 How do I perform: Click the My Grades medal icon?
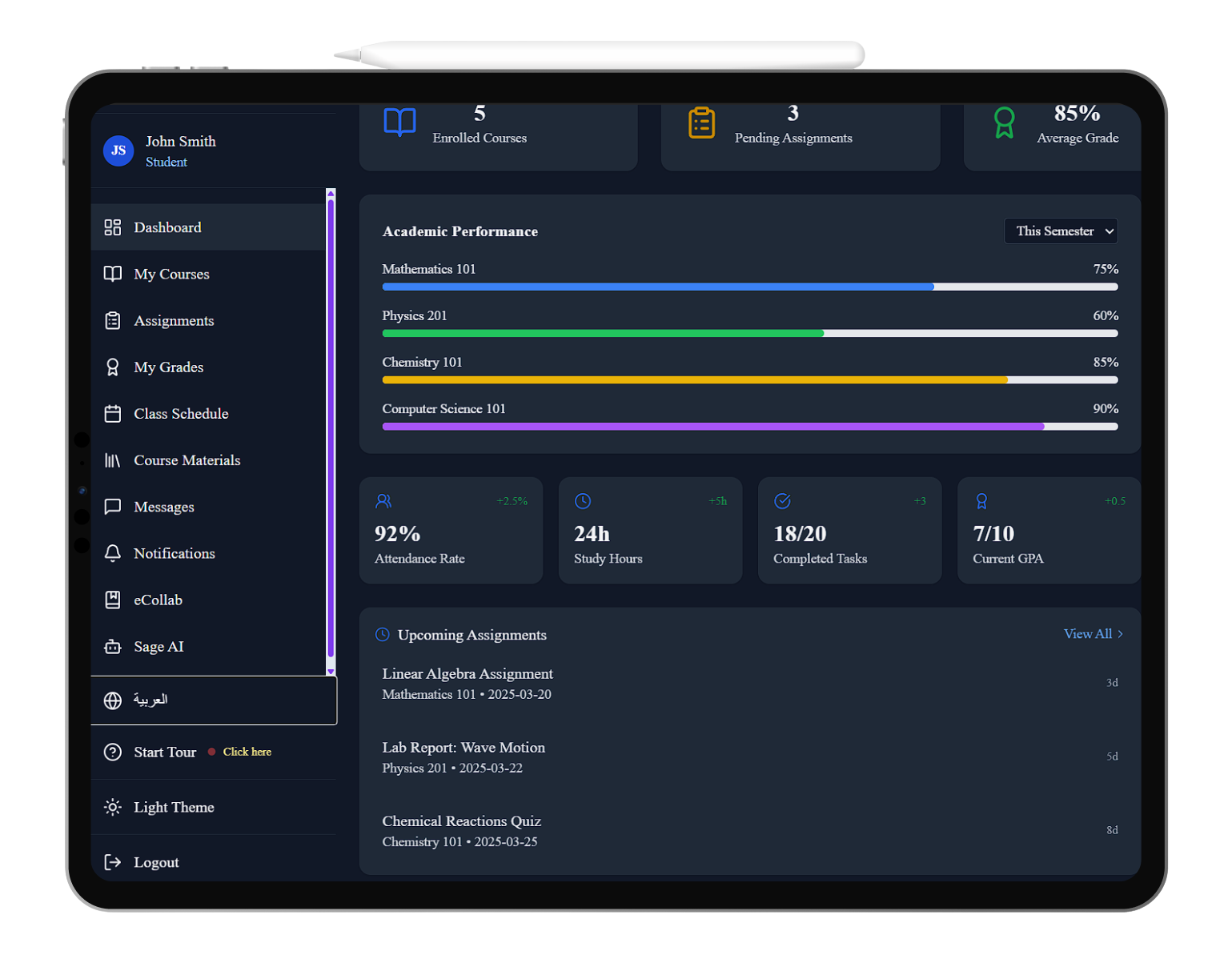point(113,367)
